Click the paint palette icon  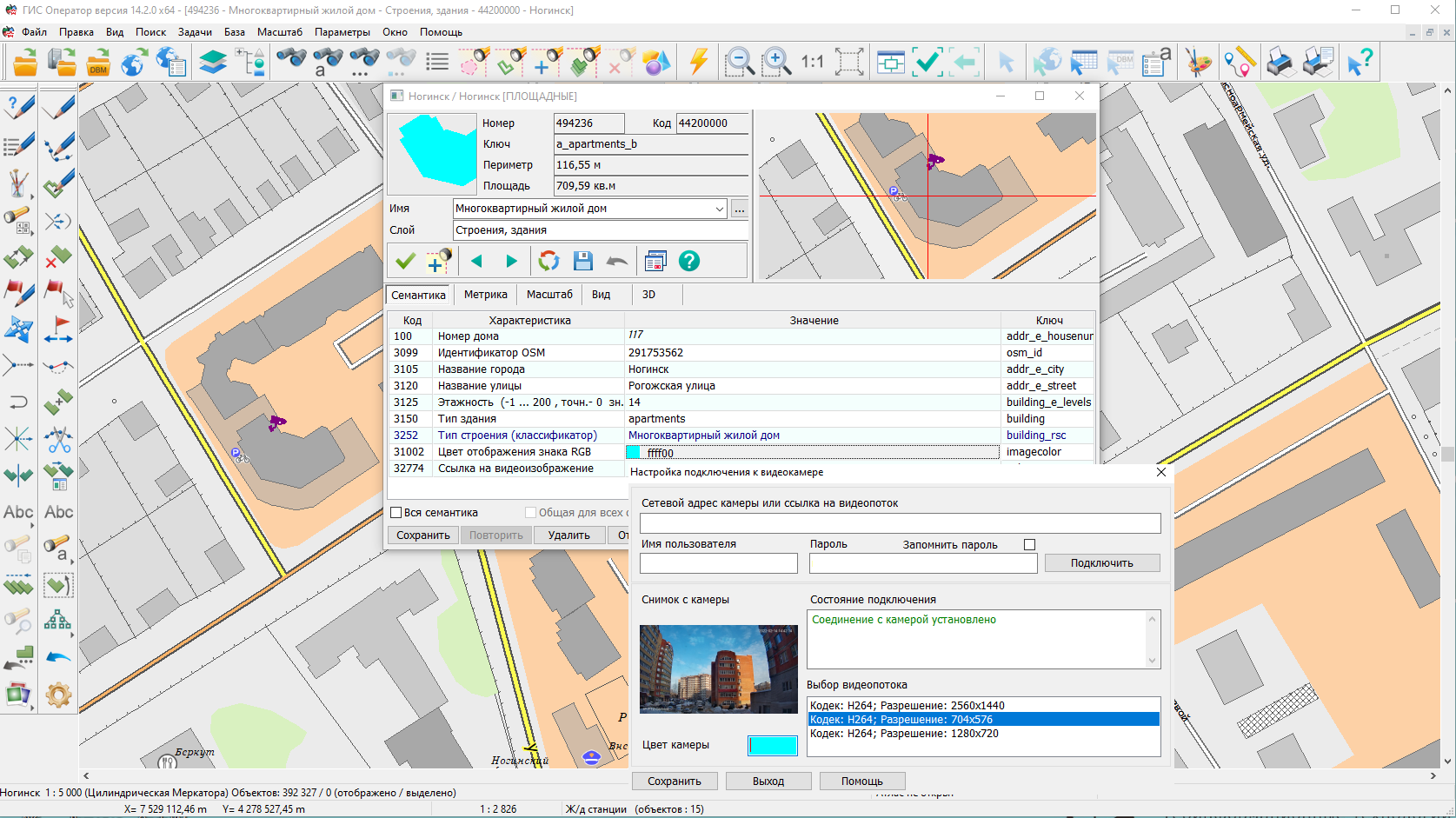1198,62
